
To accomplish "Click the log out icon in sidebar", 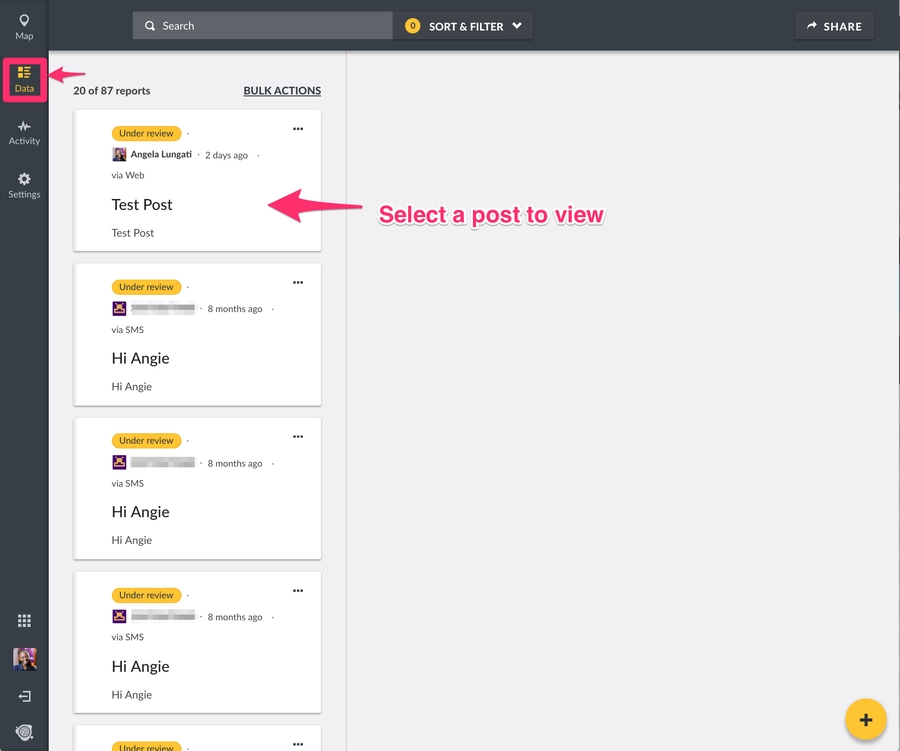I will click(24, 696).
